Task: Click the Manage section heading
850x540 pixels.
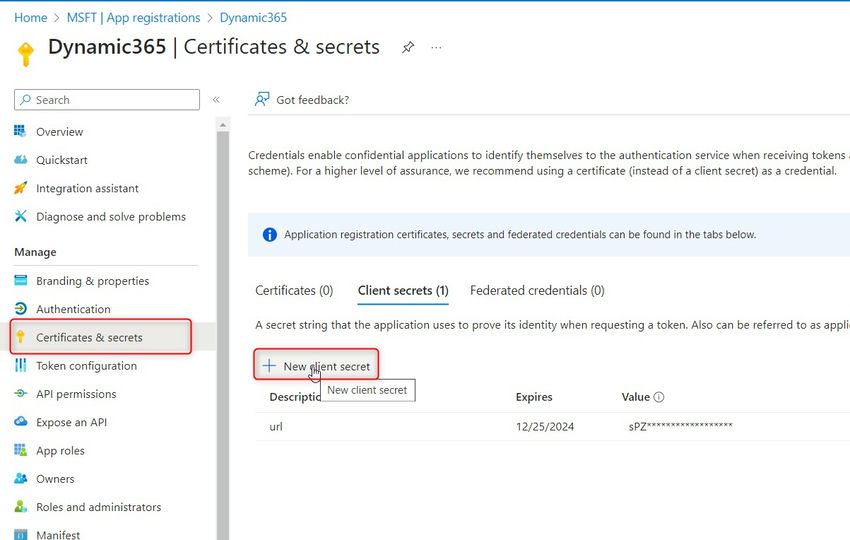Action: pyautogui.click(x=35, y=252)
